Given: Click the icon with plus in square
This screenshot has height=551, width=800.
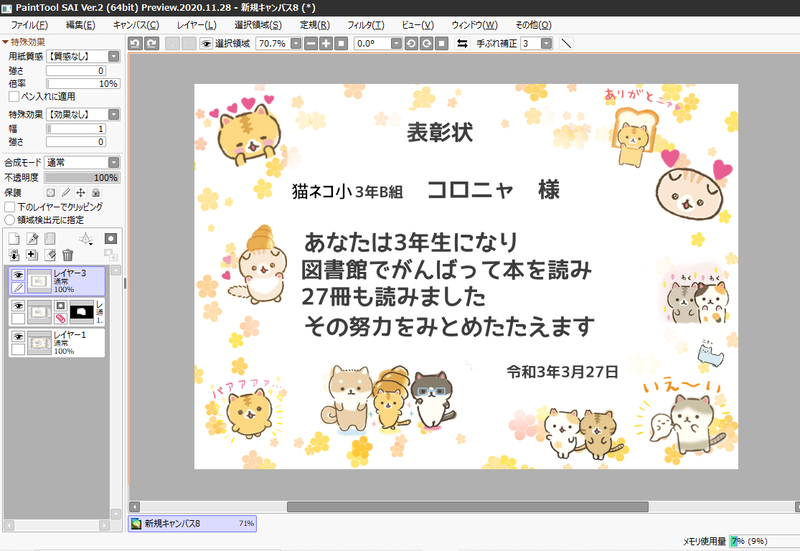Looking at the screenshot, I should click(32, 255).
